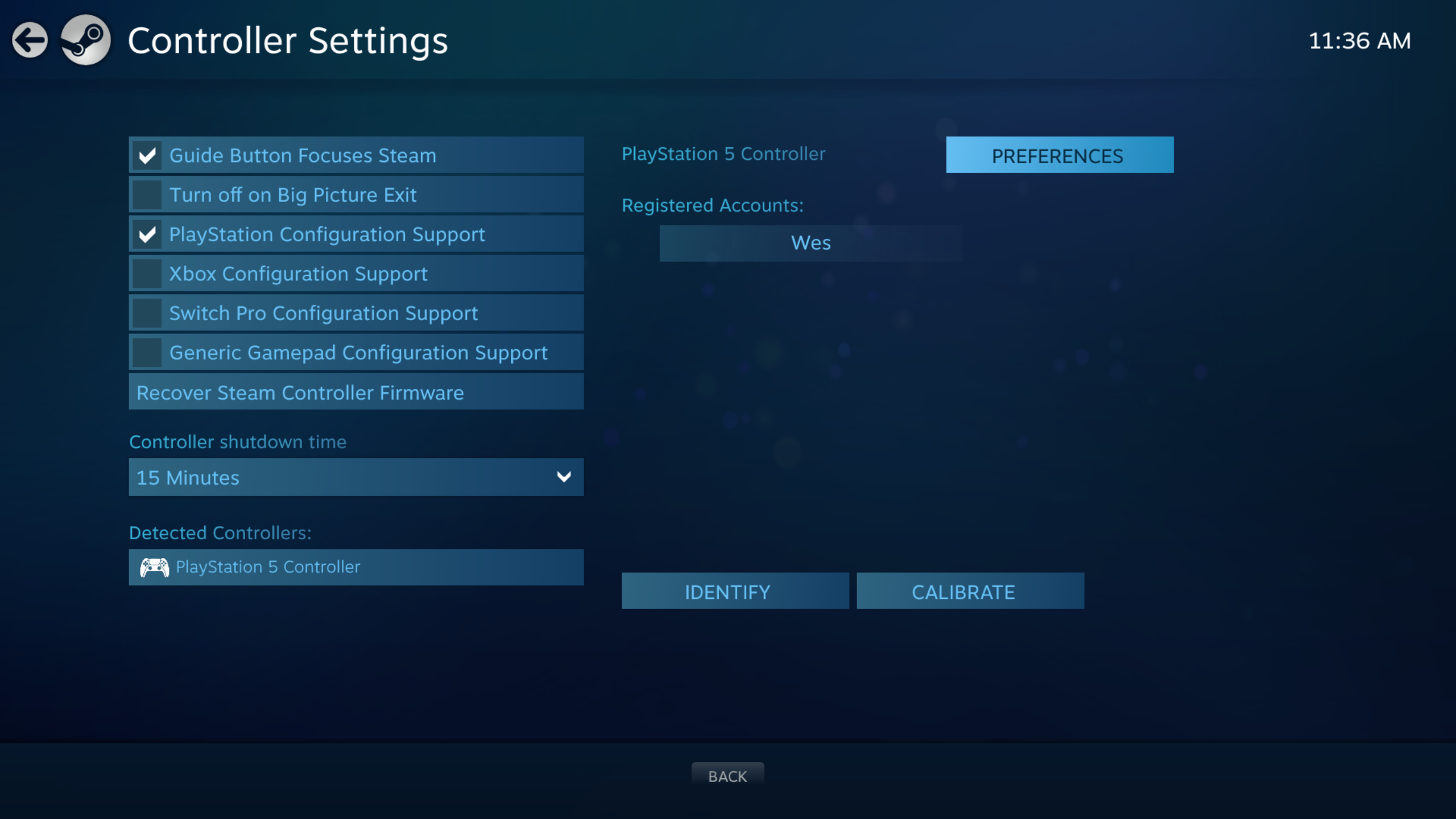Click registered account name field Wes
The height and width of the screenshot is (819, 1456).
point(810,243)
